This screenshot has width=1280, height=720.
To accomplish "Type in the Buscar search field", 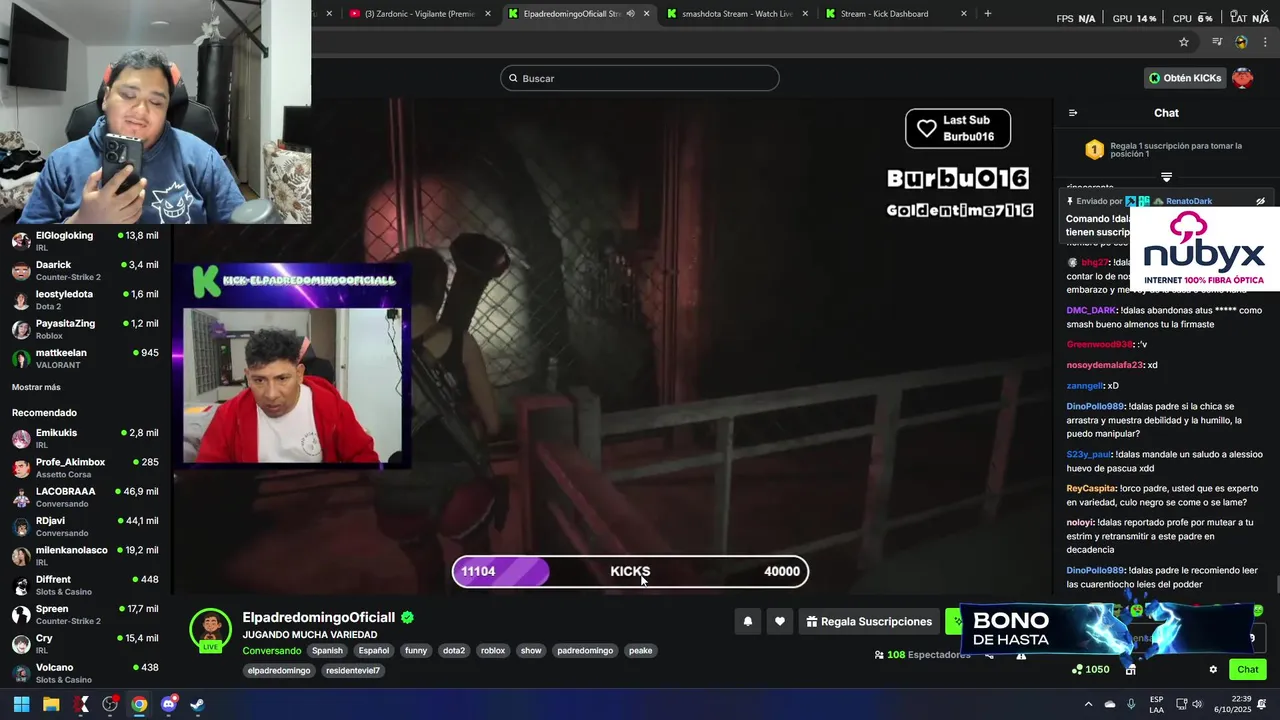I will click(640, 78).
